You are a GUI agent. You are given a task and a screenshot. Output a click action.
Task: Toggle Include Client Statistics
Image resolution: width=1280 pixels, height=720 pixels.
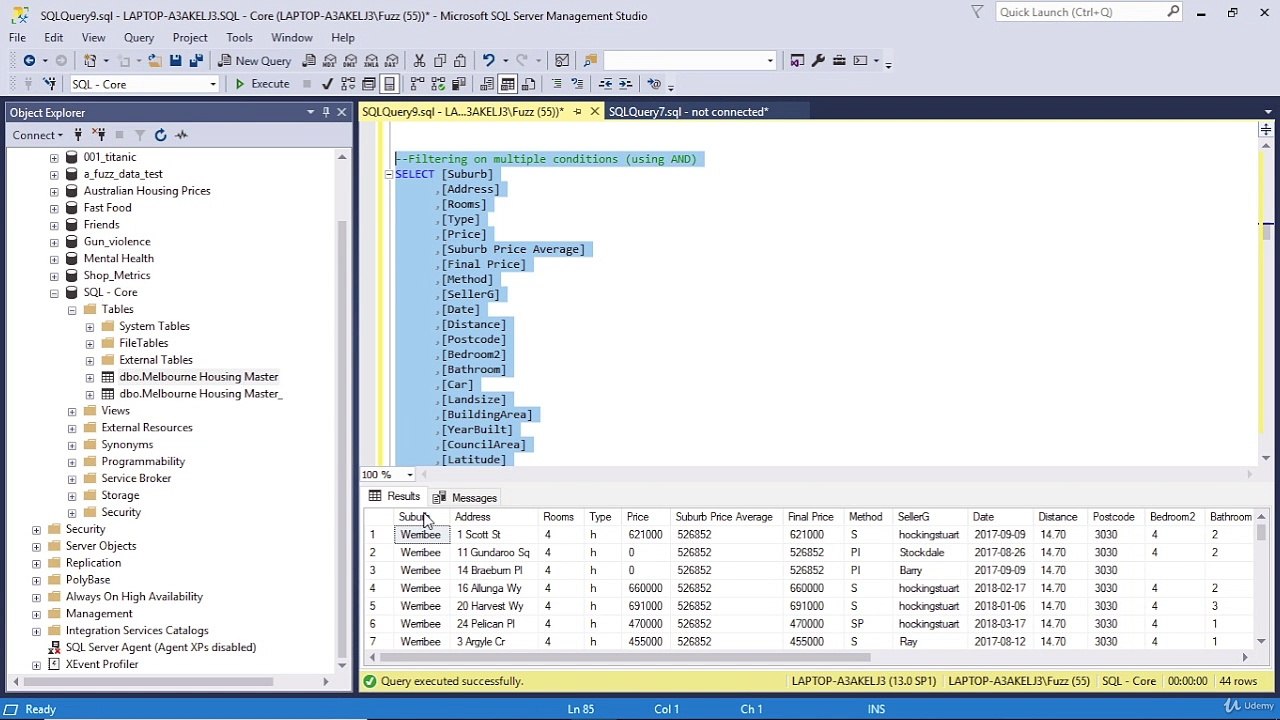point(460,84)
